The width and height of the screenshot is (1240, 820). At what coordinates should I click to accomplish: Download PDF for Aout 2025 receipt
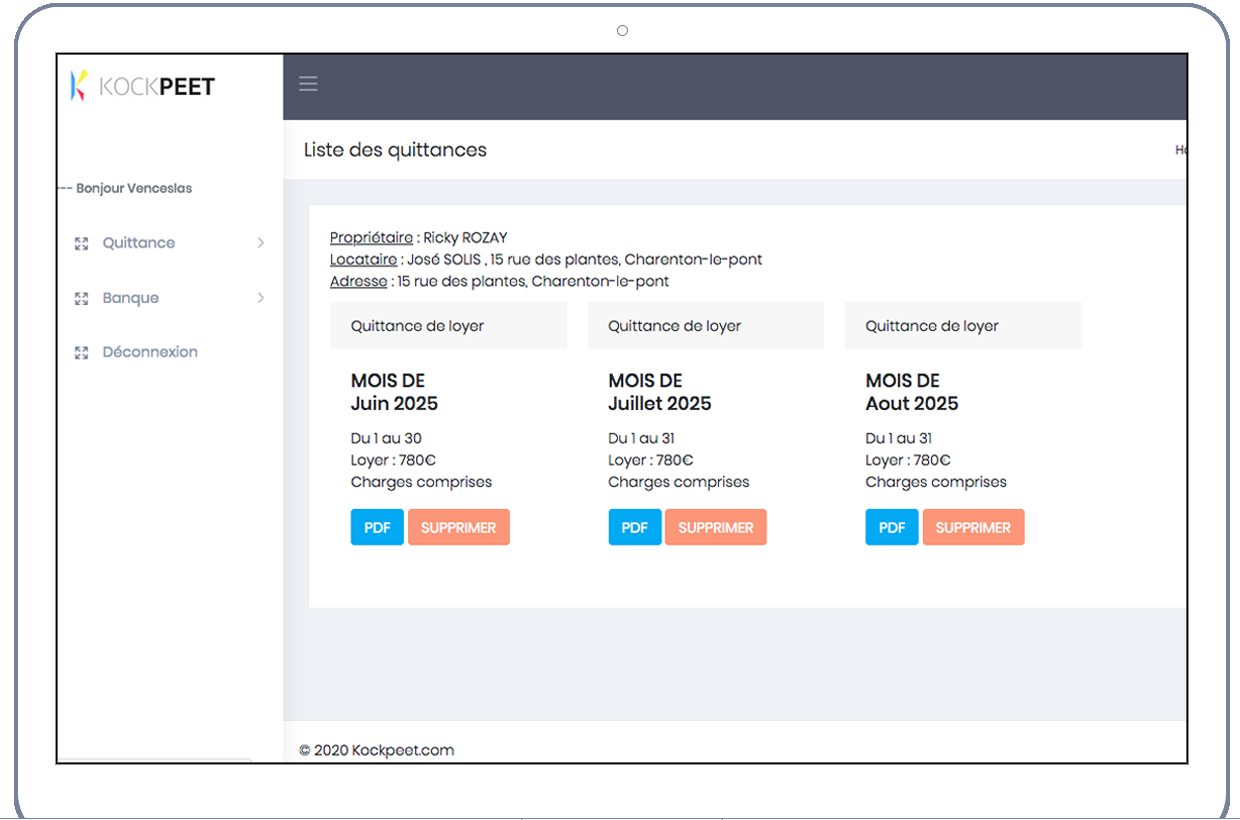tap(892, 527)
